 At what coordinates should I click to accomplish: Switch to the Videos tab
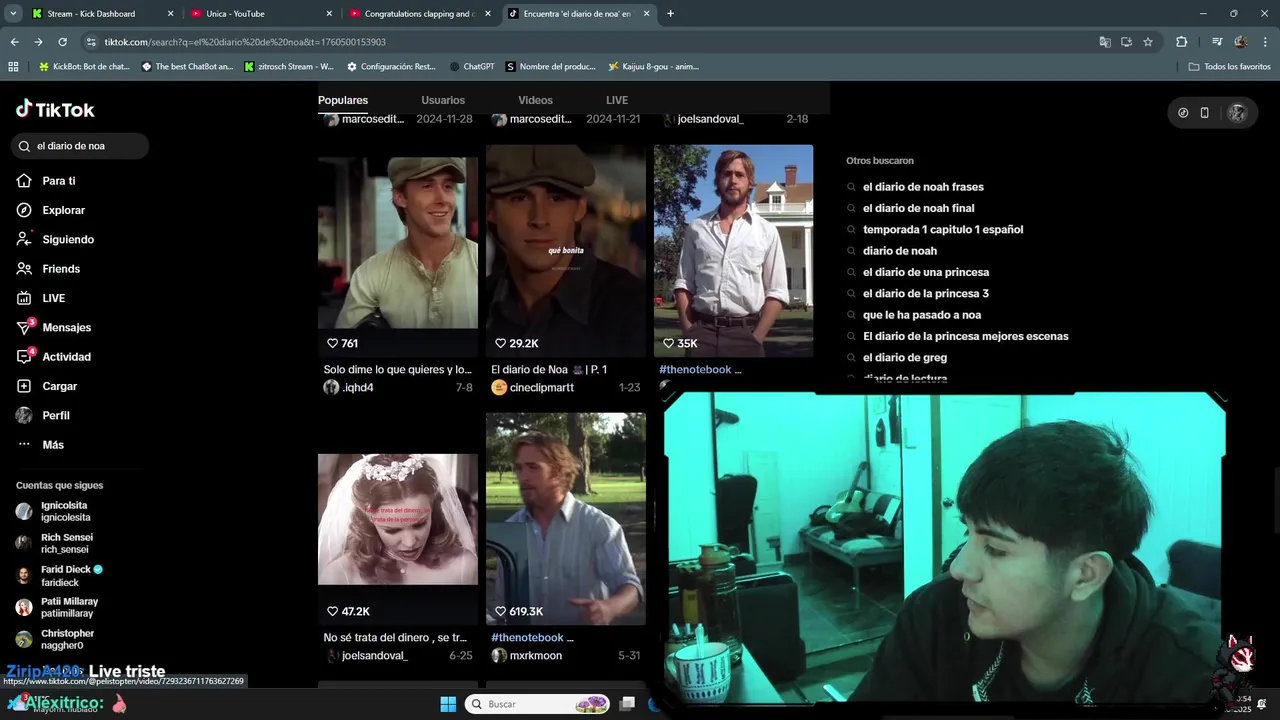535,100
